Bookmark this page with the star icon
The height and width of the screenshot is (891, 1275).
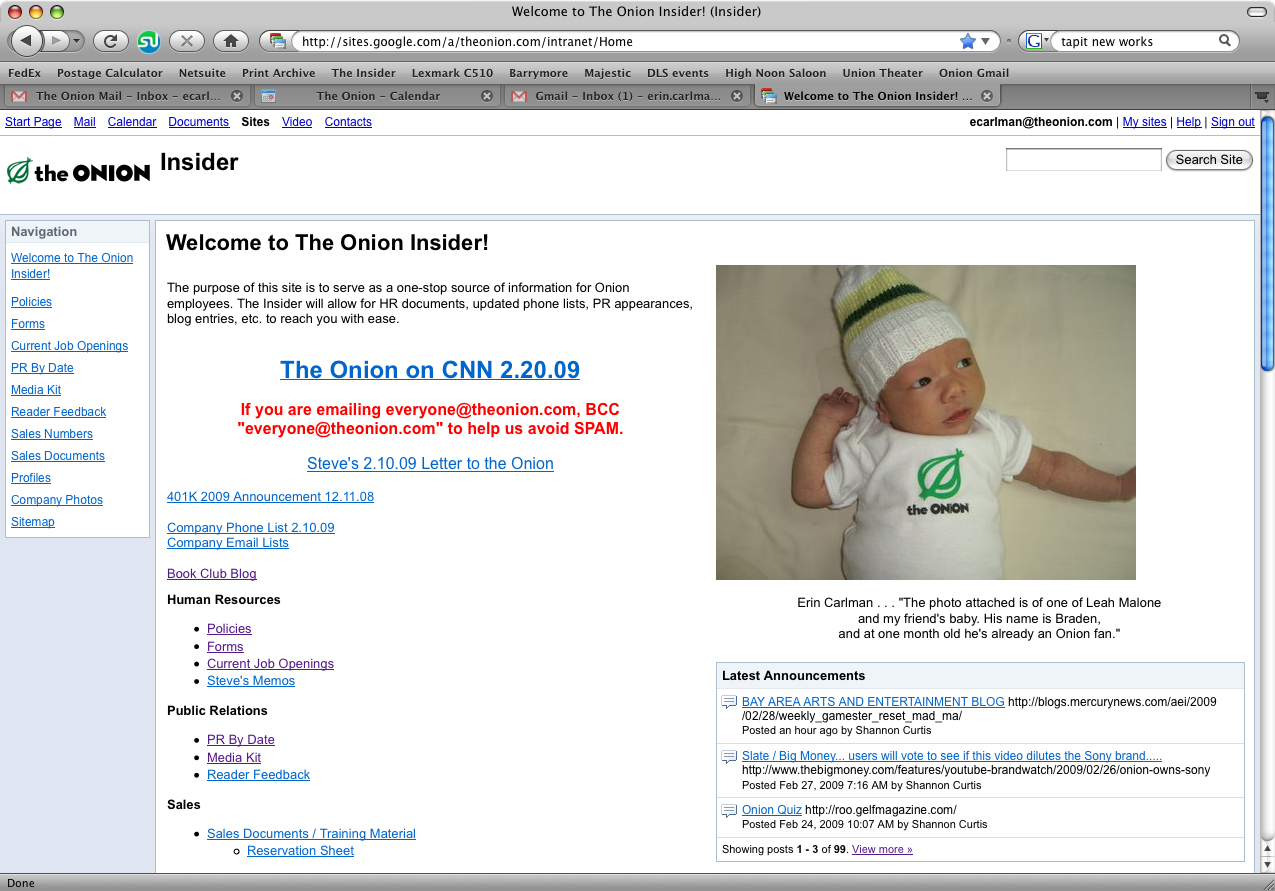point(967,41)
